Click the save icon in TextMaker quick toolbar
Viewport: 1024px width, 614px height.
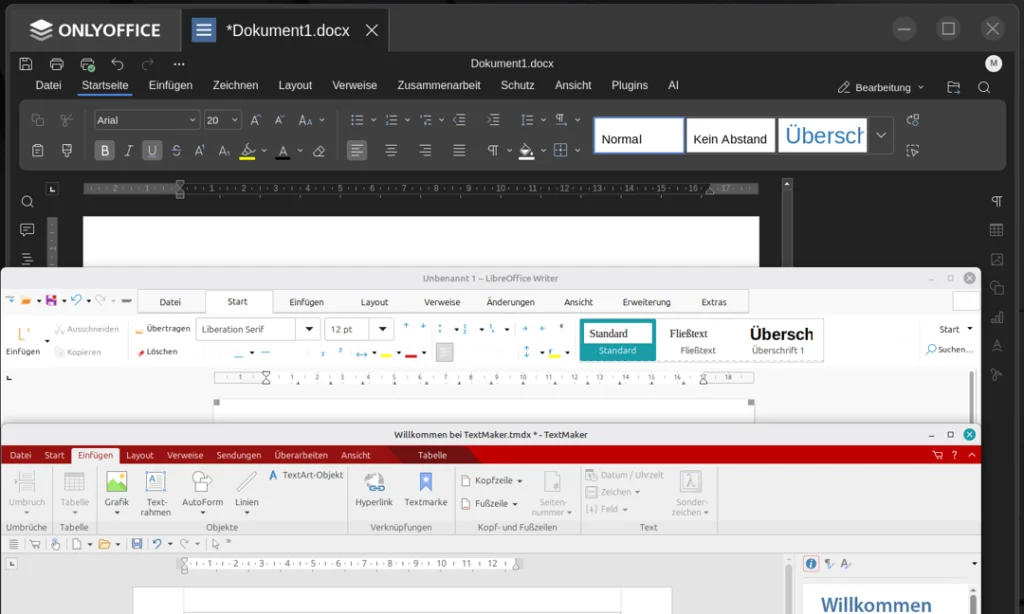tap(136, 543)
